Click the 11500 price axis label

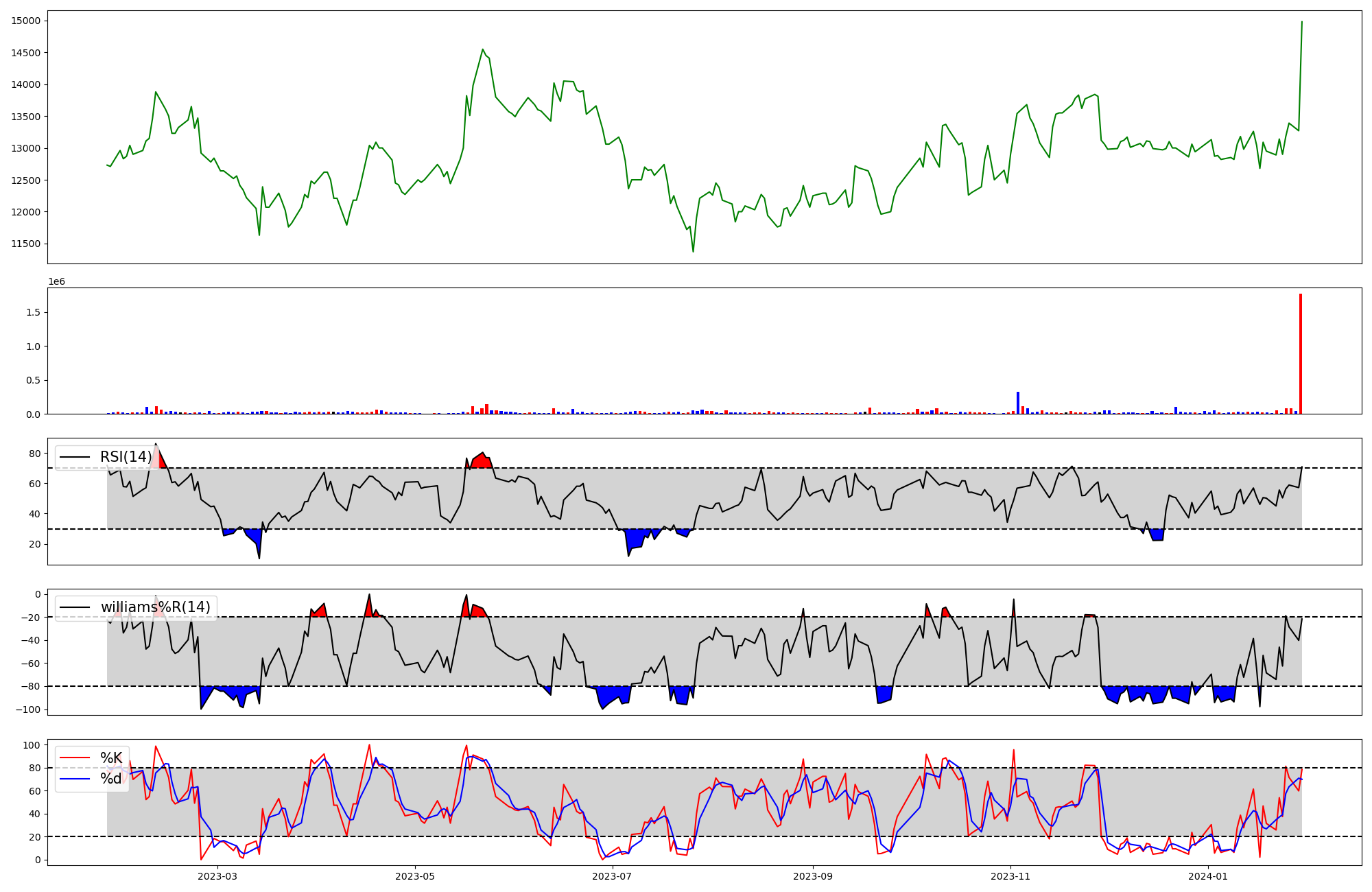(x=26, y=244)
